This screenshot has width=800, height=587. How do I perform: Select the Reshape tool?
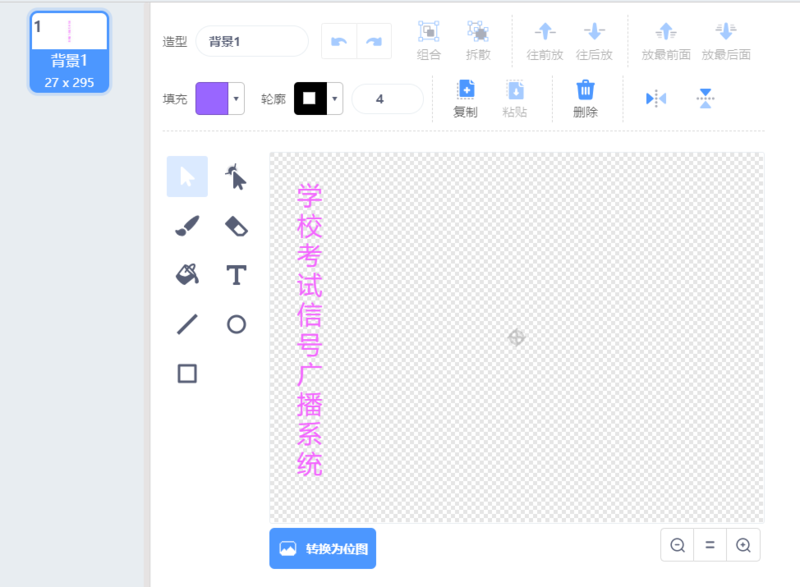[x=236, y=177]
